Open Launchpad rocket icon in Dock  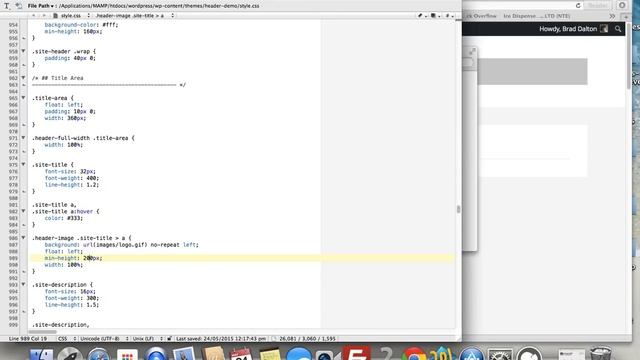point(69,354)
